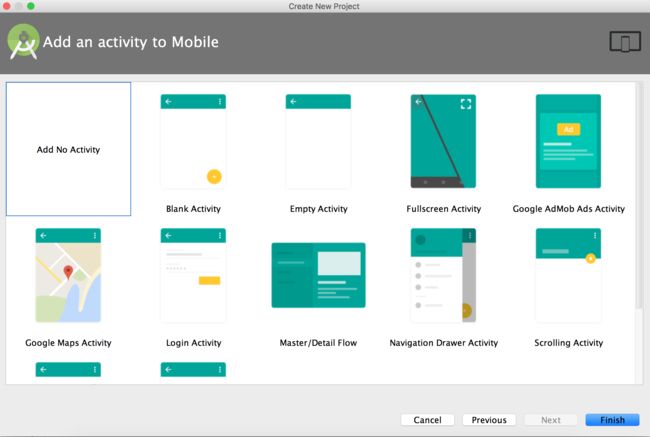Click the Navigation Drawer Activity label
This screenshot has width=650, height=437.
(444, 343)
